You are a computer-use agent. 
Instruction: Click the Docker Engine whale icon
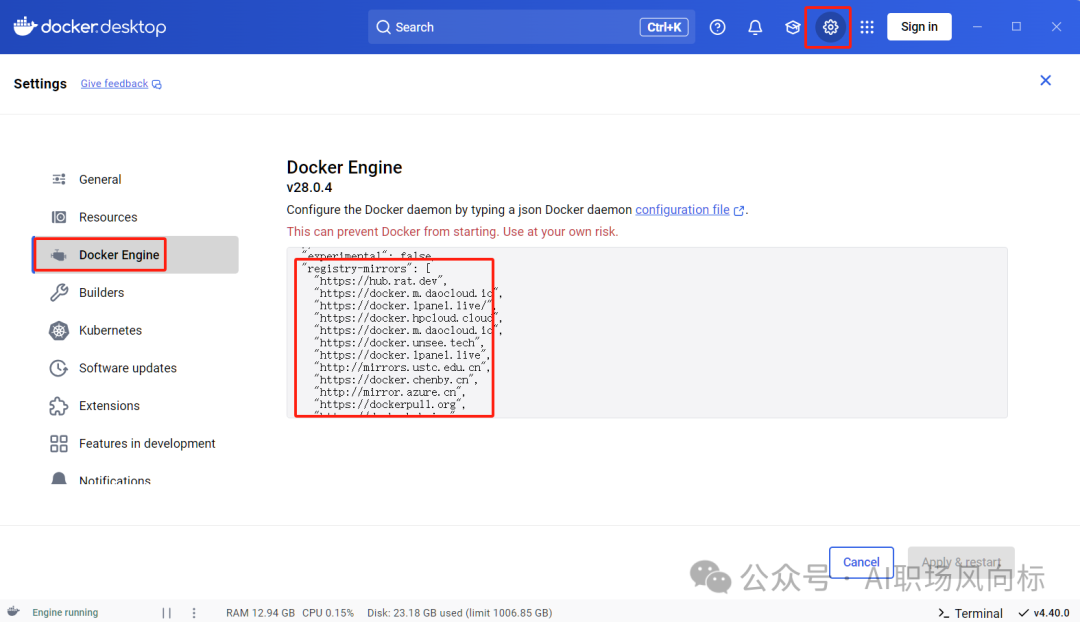(59, 255)
